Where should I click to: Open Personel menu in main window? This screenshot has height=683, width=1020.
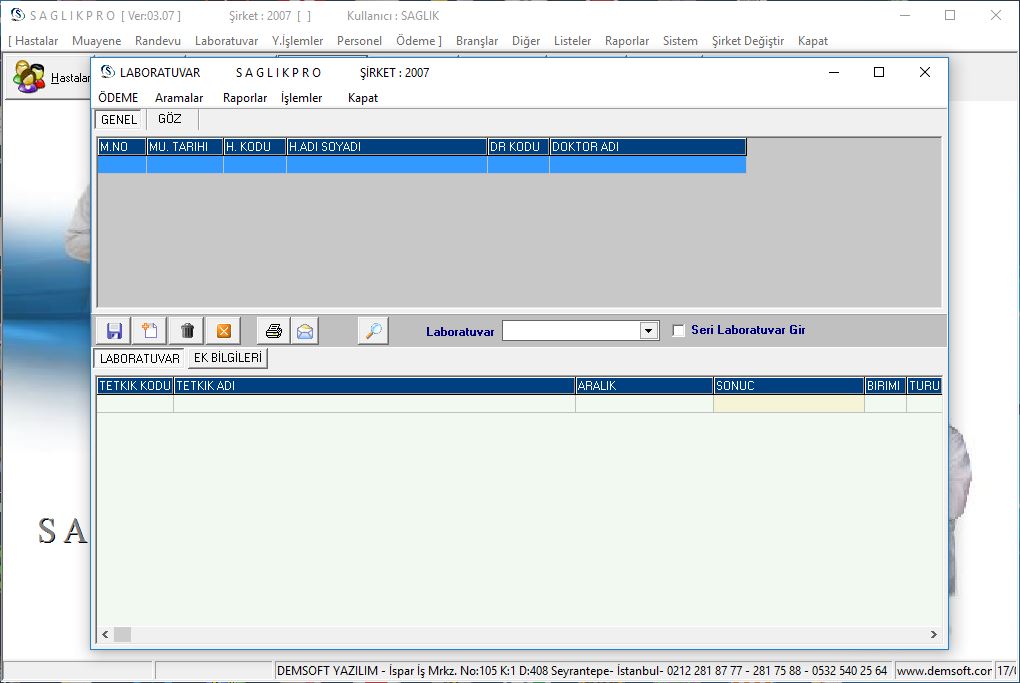pos(359,41)
